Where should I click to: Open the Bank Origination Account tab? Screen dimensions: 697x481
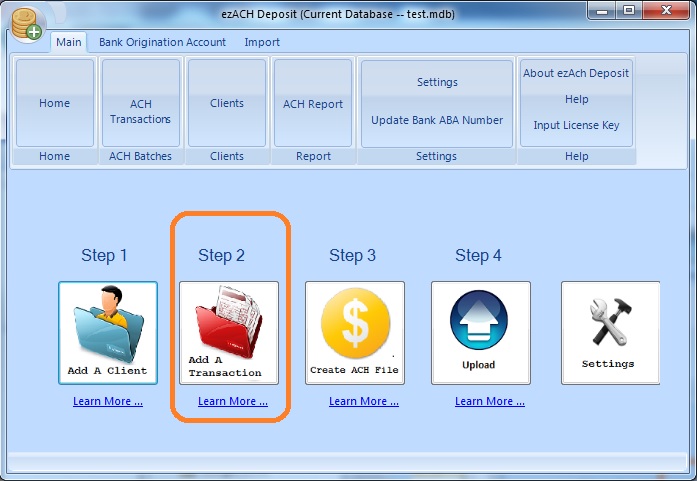coord(162,43)
